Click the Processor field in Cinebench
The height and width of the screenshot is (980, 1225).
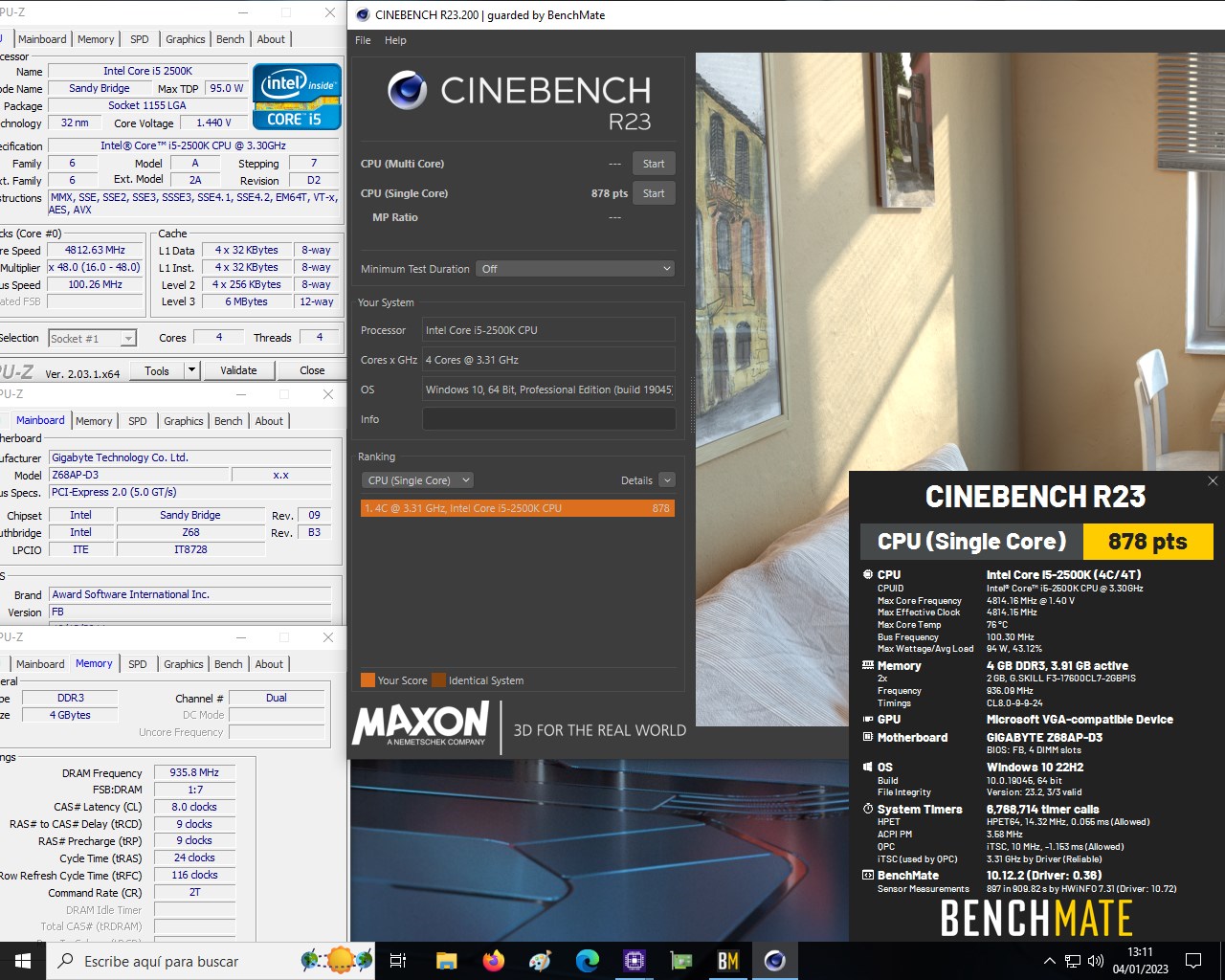(548, 330)
